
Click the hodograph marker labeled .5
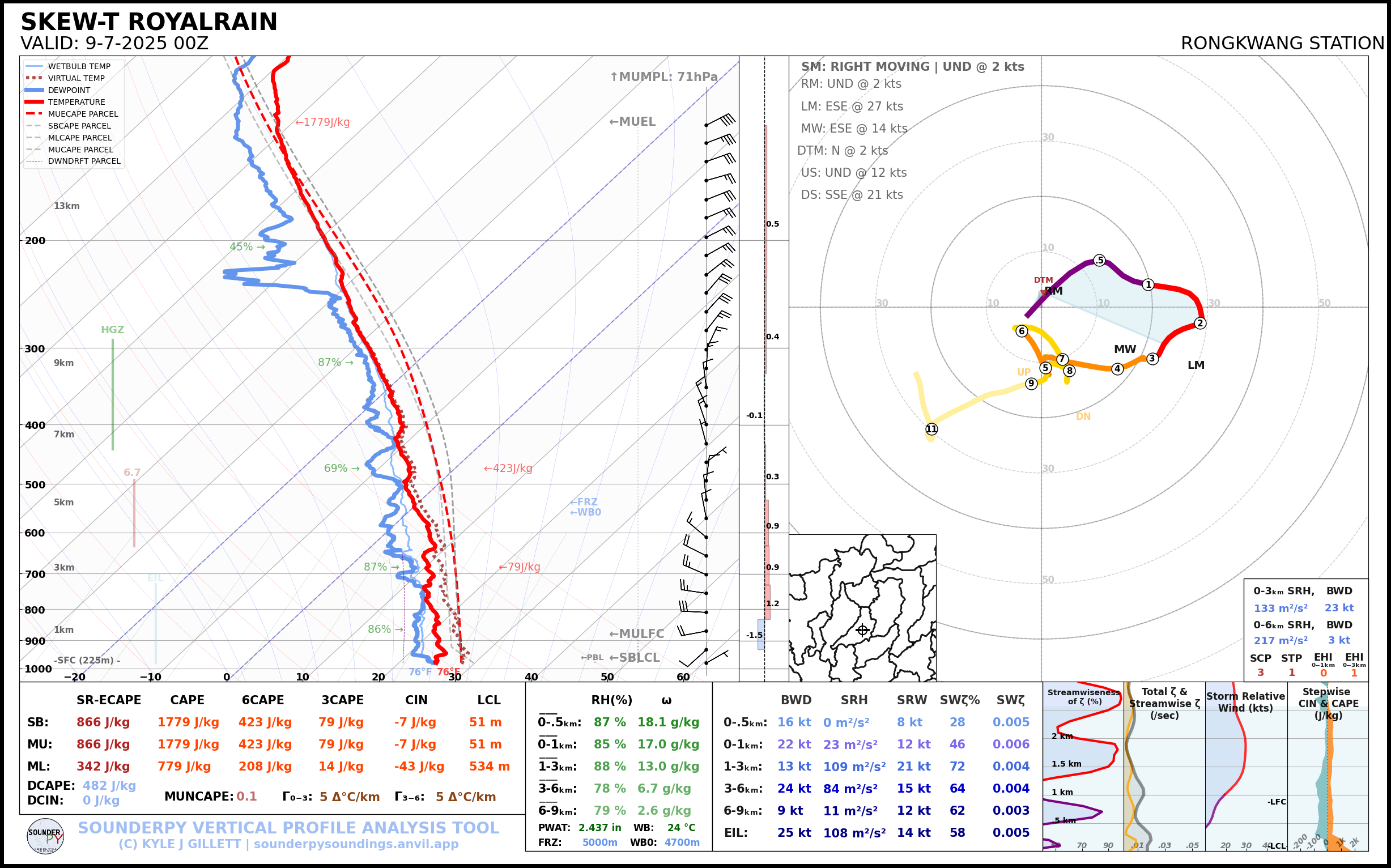[x=1099, y=261]
